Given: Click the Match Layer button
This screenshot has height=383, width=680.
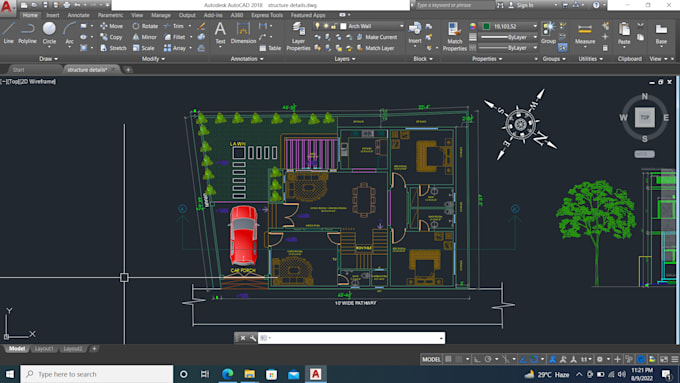Looking at the screenshot, I should tap(376, 48).
